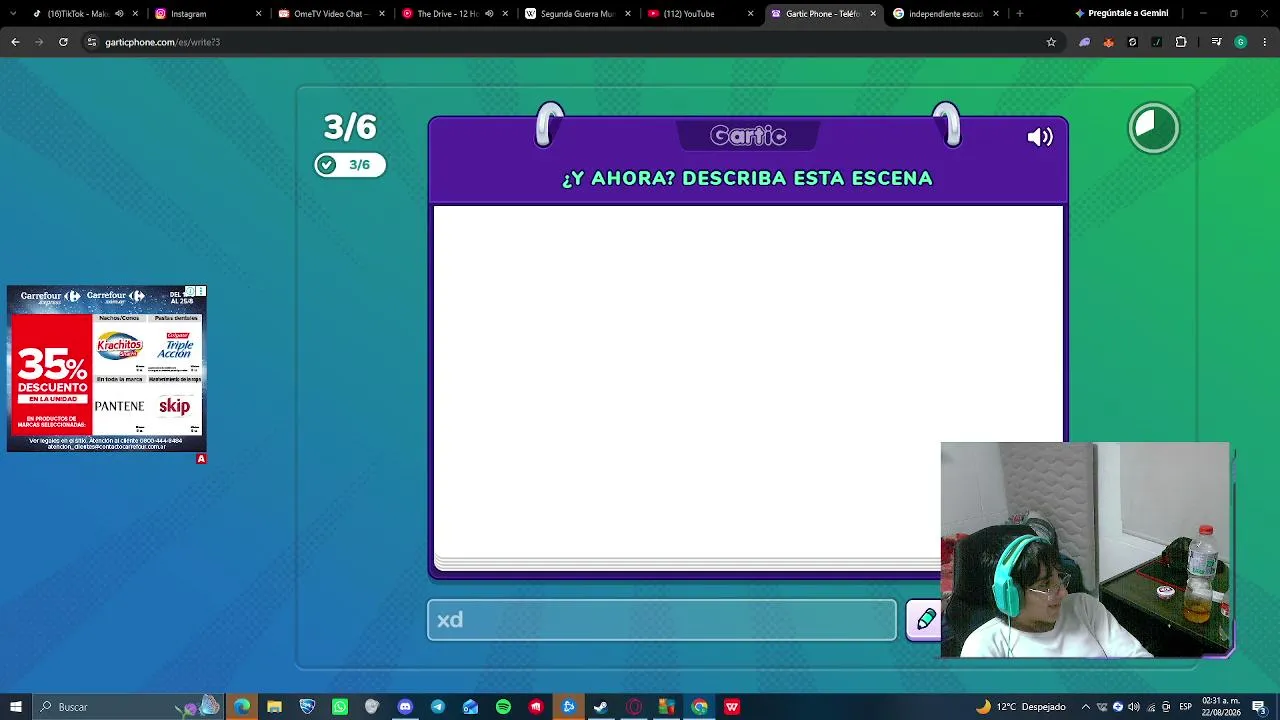Open site information for garticphone.com
This screenshot has height=720, width=1280.
pos(92,42)
